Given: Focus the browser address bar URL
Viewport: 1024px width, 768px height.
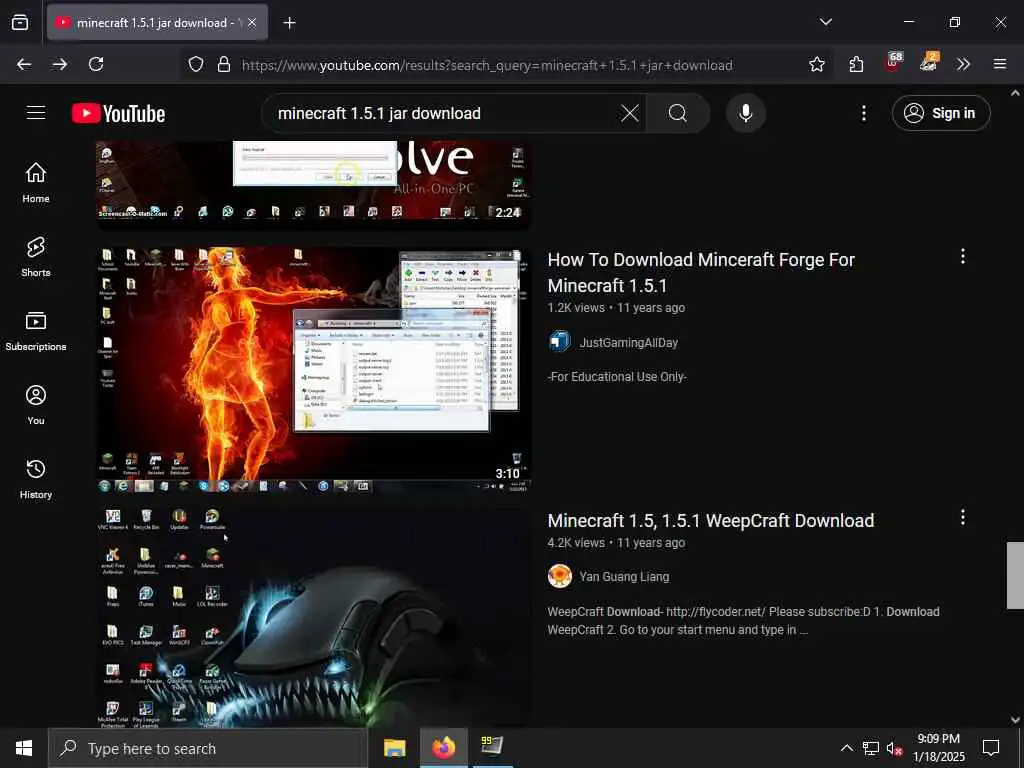Looking at the screenshot, I should pyautogui.click(x=487, y=65).
